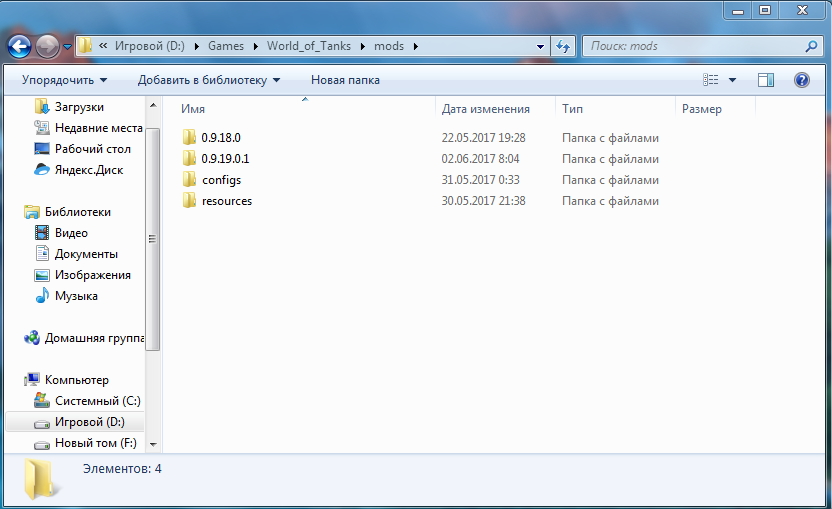Change view using the view icon
Viewport: 832px width, 509px height.
pos(710,80)
